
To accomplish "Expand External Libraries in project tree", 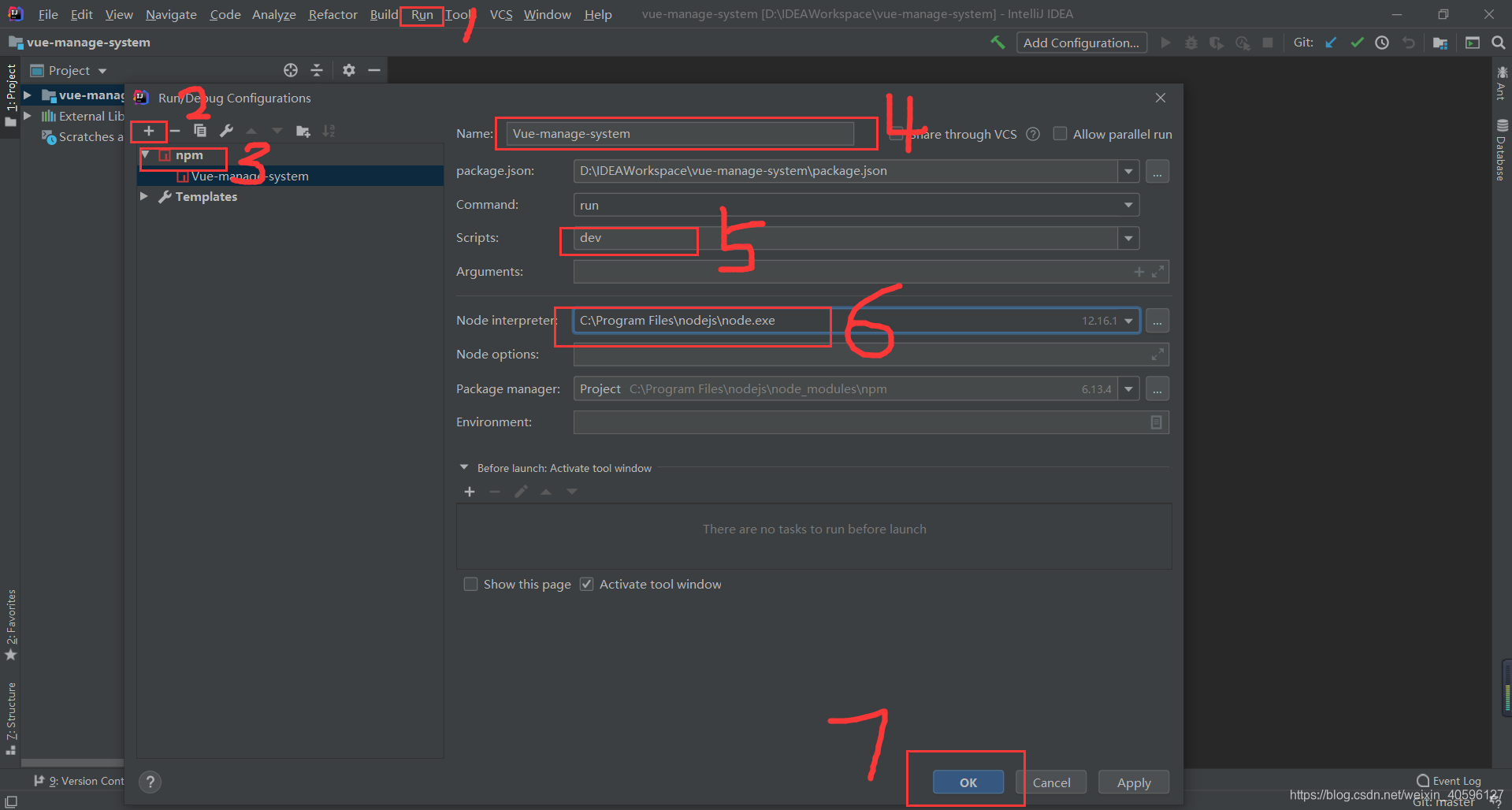I will [28, 116].
